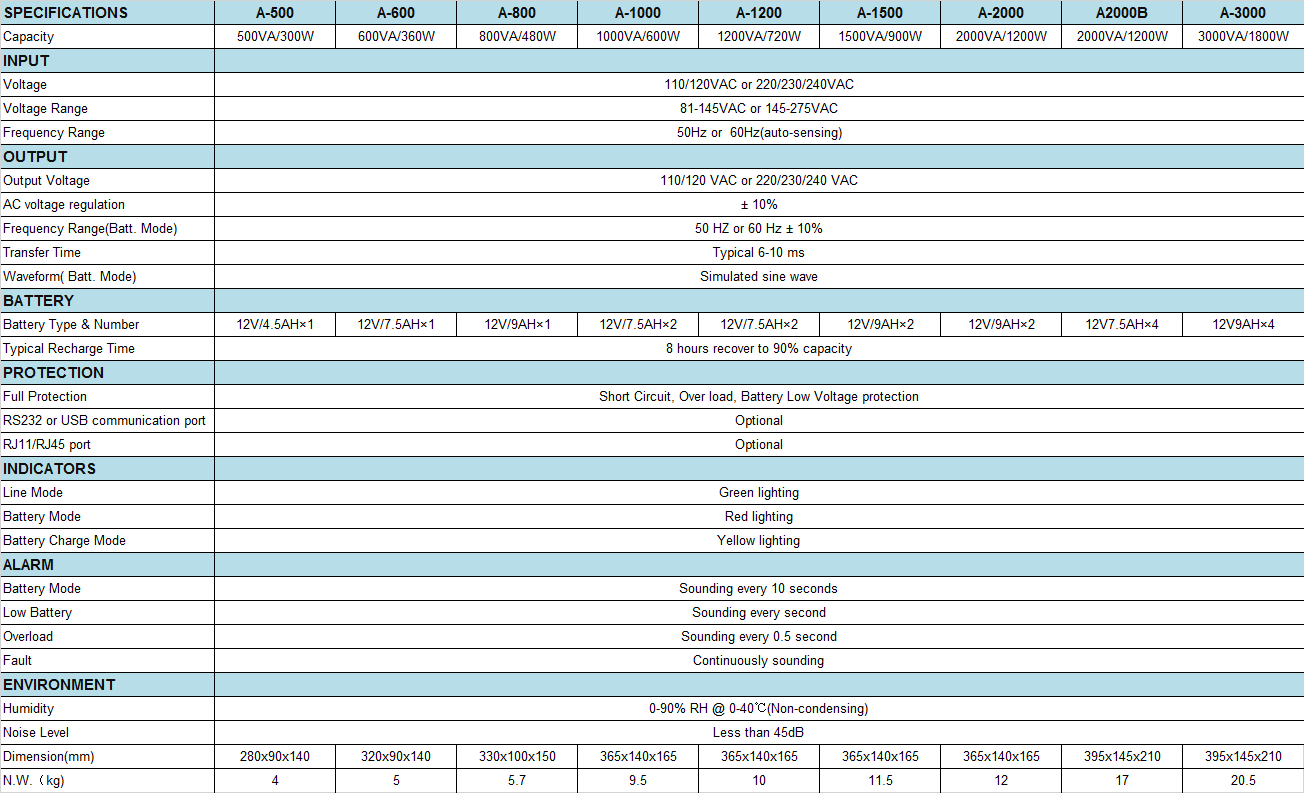Click the A-1500 column header
This screenshot has width=1304, height=793.
coord(880,13)
